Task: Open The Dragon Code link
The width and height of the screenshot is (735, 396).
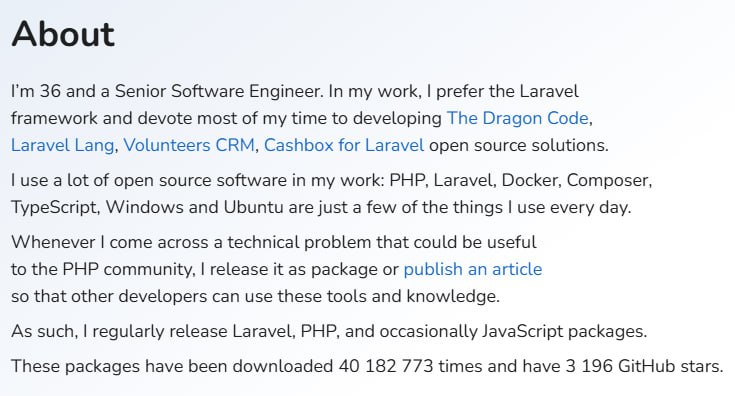Action: click(x=518, y=118)
